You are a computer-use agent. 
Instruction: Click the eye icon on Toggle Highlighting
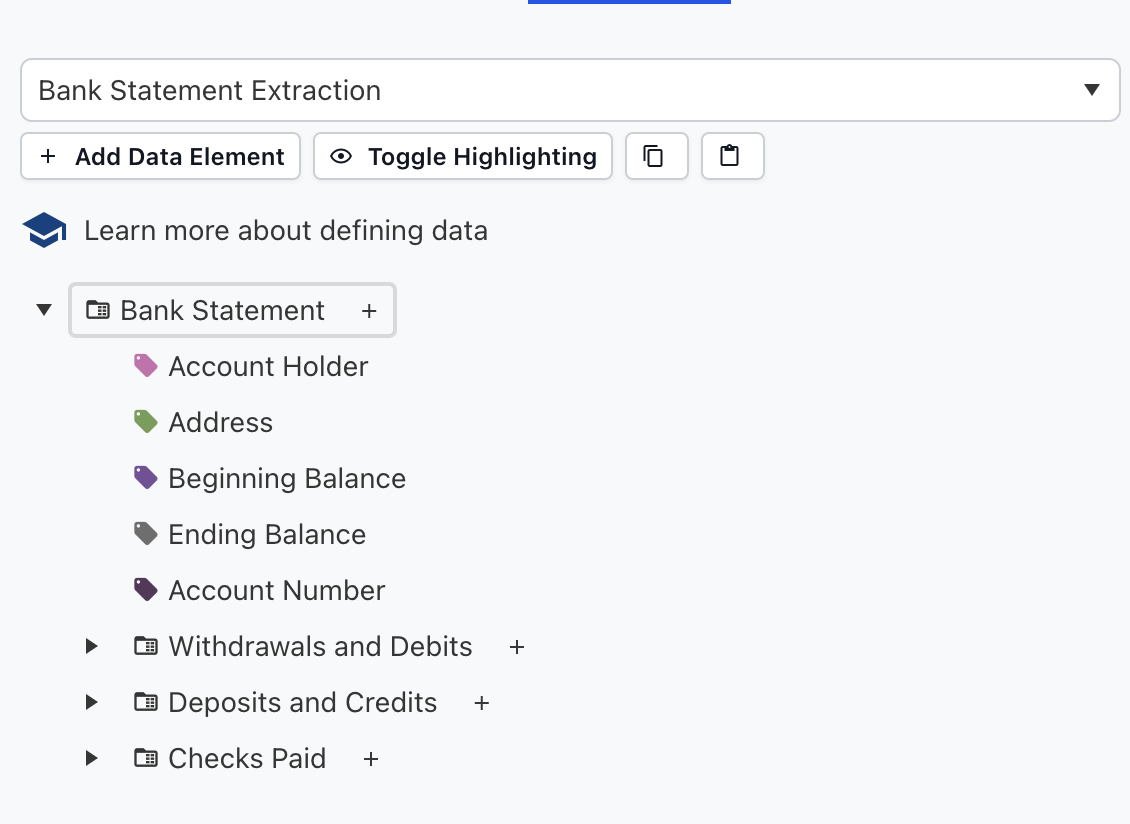[x=342, y=156]
